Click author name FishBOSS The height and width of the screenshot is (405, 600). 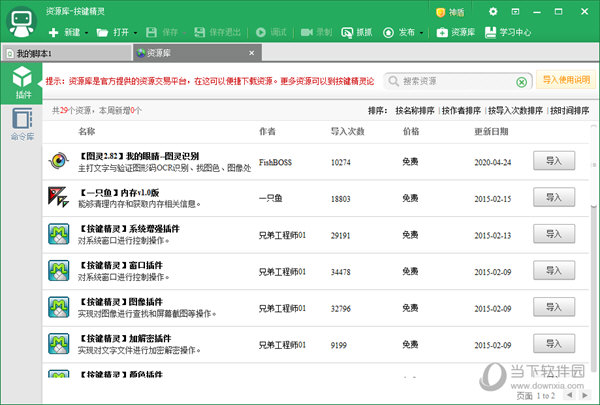[275, 162]
